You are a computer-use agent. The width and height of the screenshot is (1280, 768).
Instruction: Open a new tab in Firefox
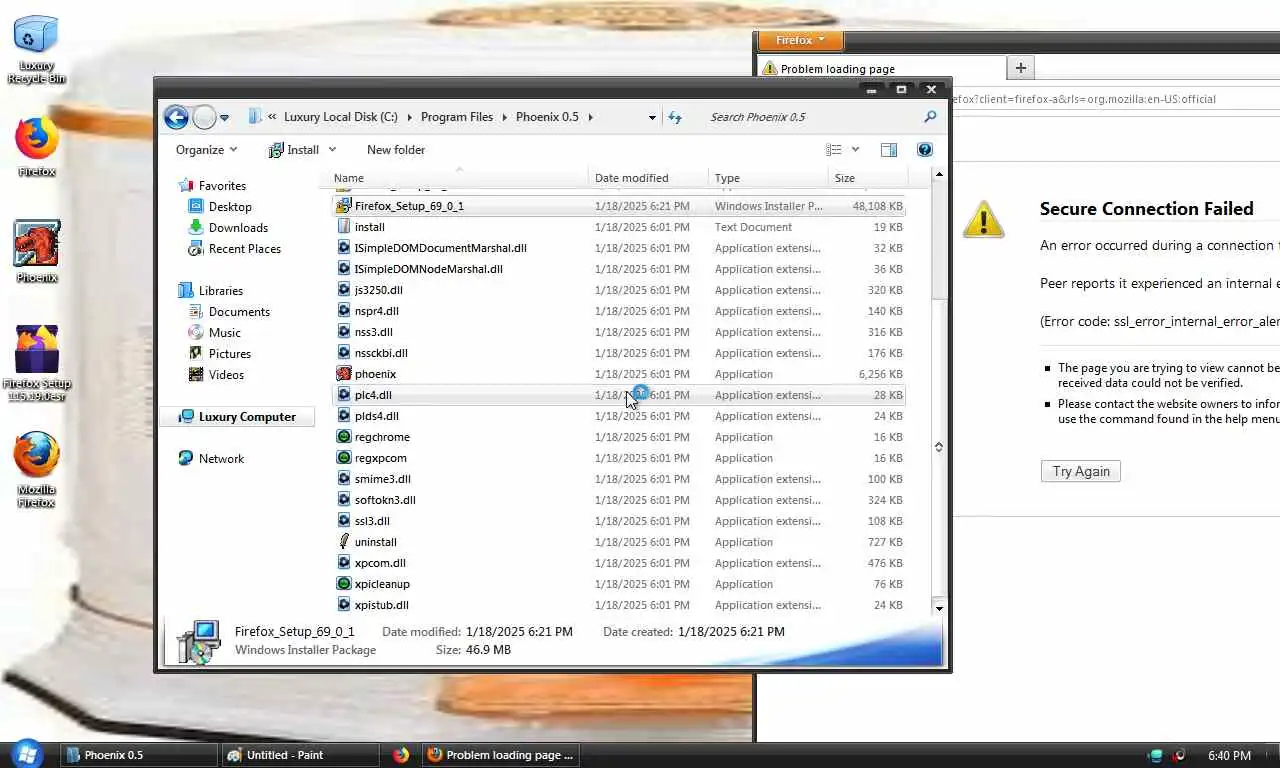pos(1020,68)
